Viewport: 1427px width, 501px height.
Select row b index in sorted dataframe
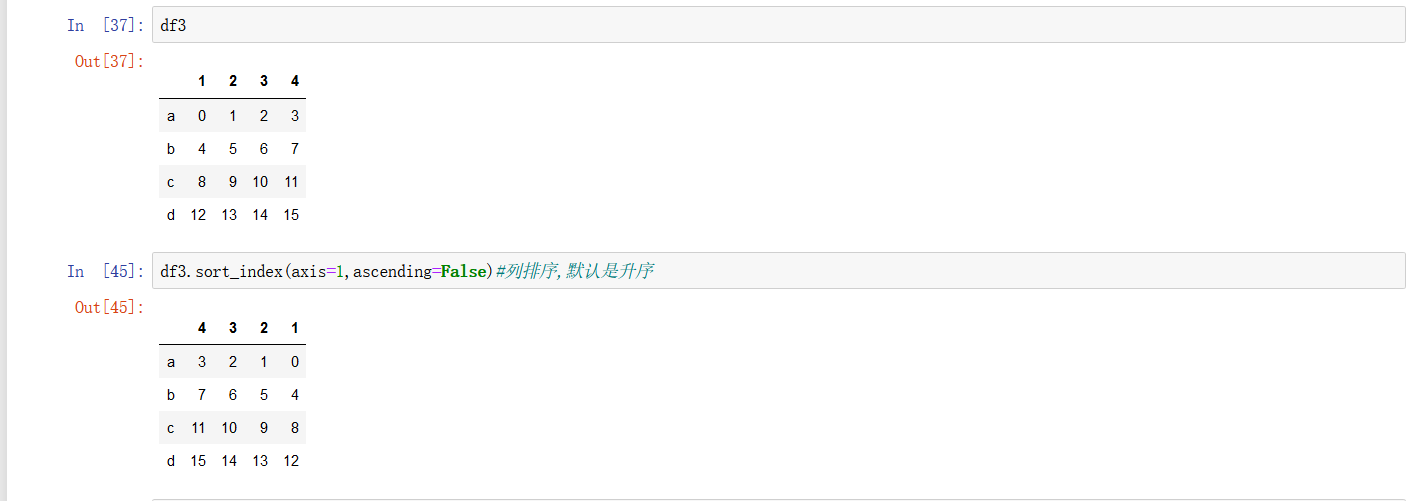coord(171,395)
